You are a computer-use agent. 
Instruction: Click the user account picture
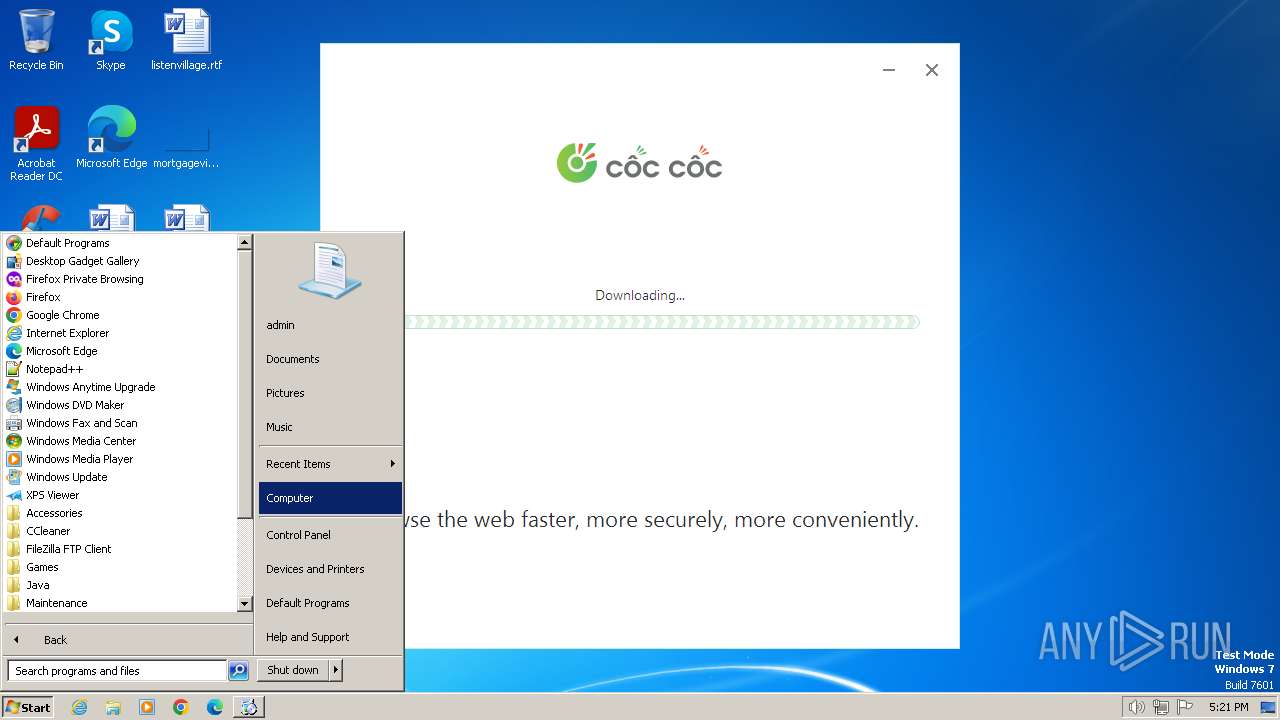330,271
